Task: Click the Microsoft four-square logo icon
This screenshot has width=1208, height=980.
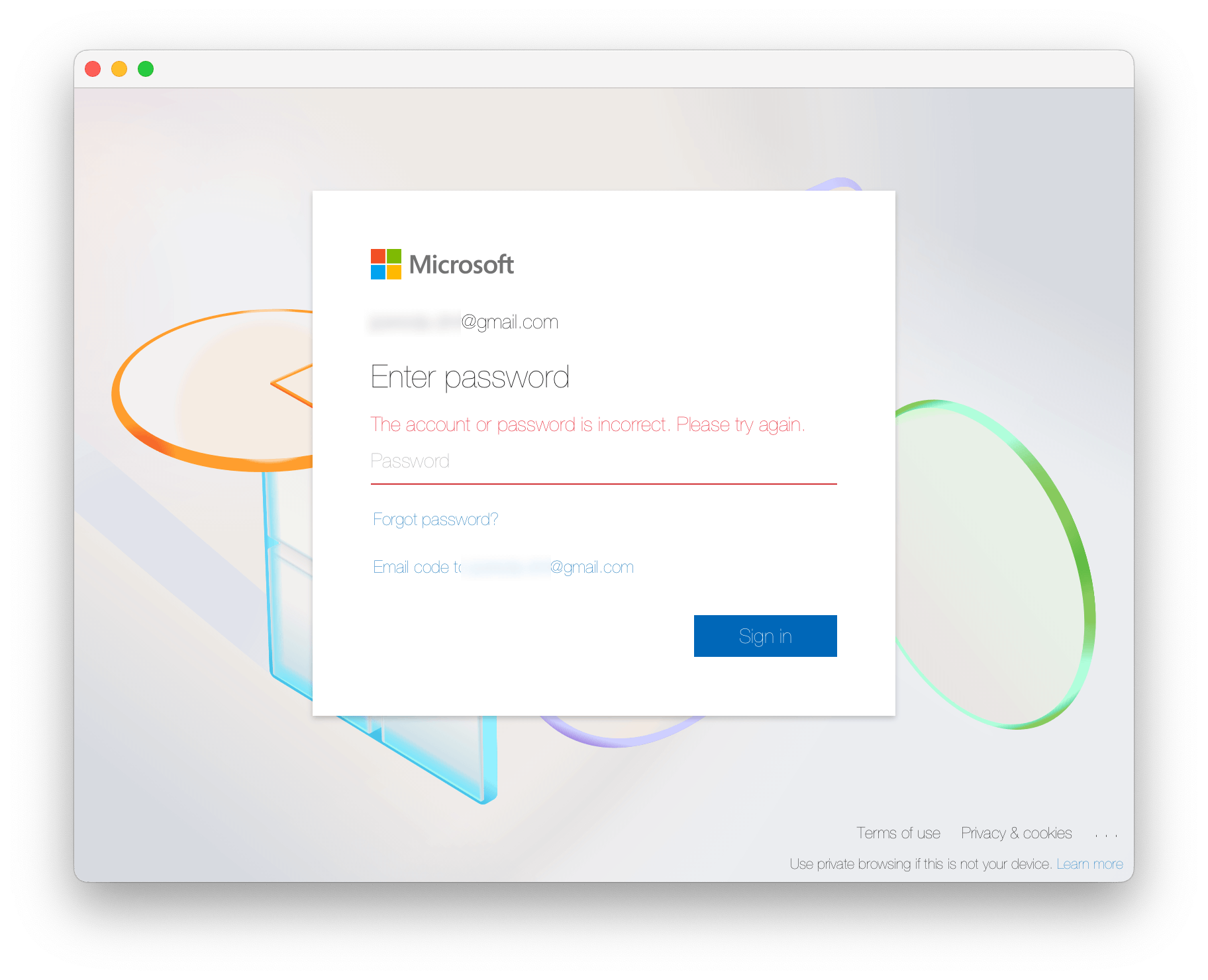Action: 385,264
